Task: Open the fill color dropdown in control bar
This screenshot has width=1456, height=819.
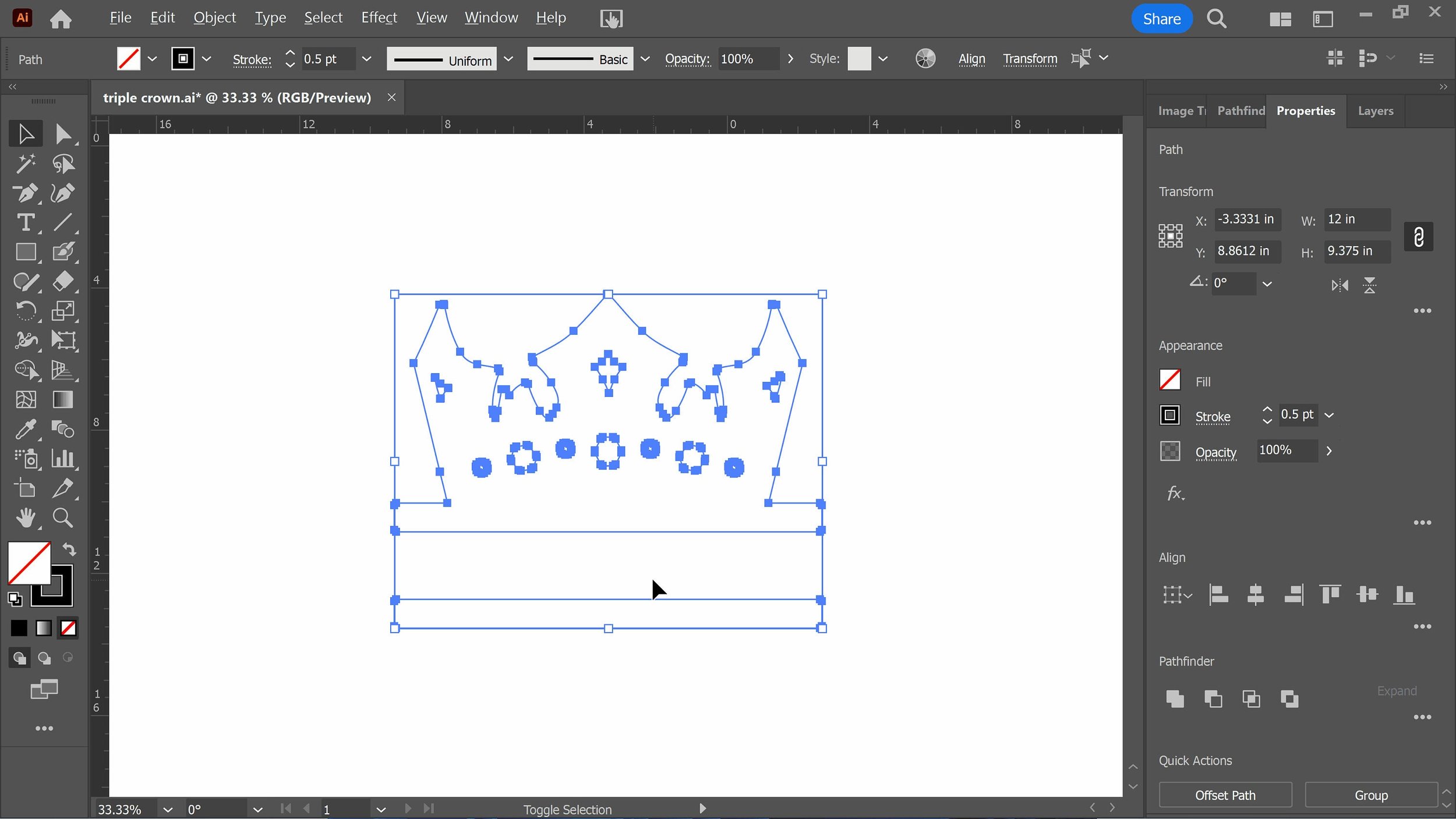Action: (x=153, y=59)
